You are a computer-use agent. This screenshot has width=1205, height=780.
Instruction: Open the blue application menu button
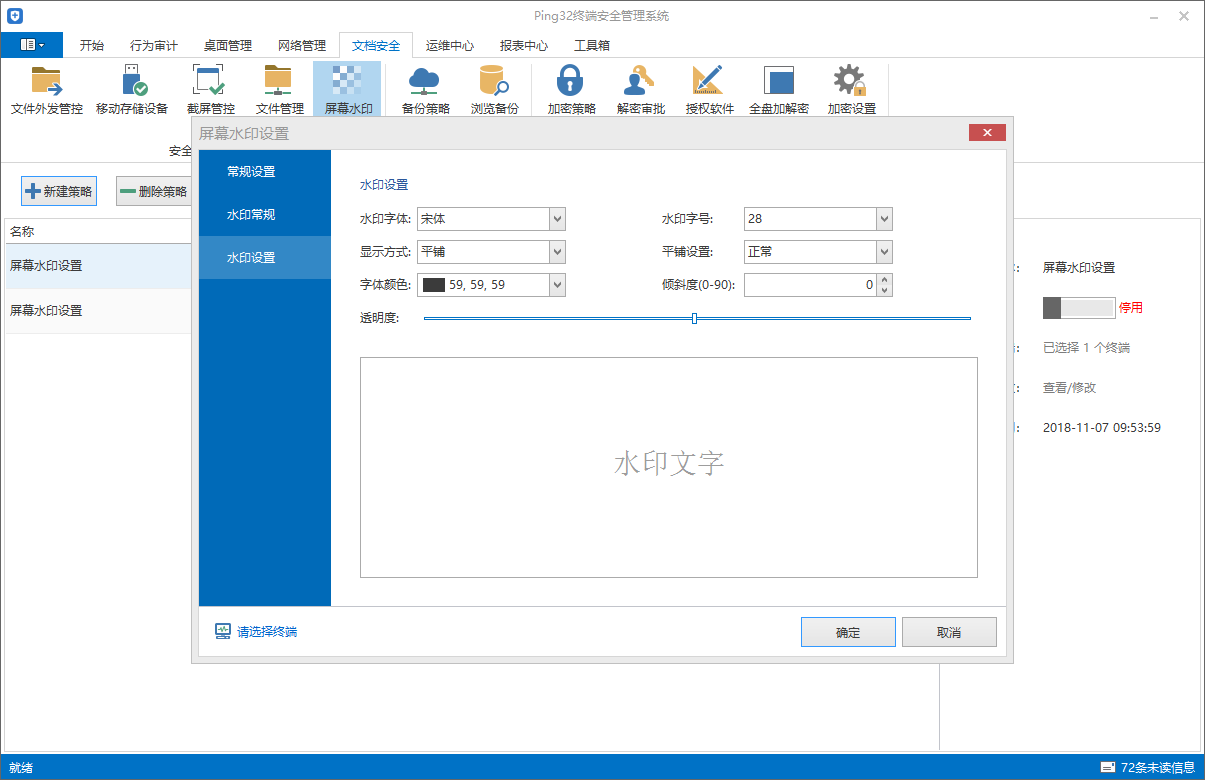pos(32,45)
